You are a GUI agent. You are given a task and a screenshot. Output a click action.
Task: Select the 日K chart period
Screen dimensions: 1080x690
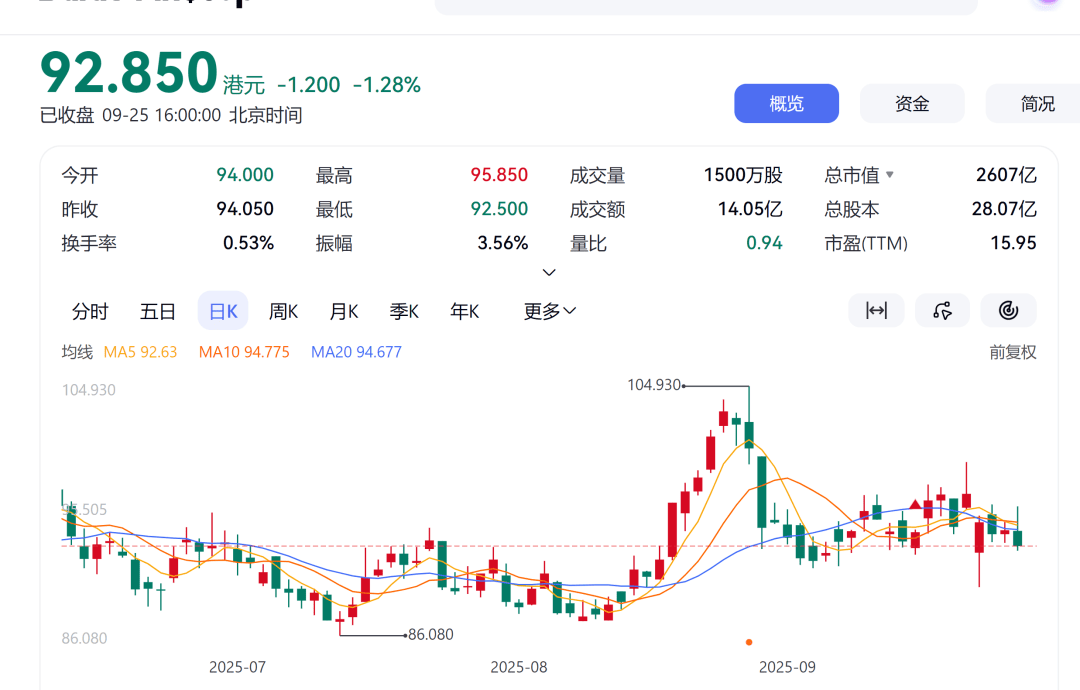[x=223, y=311]
